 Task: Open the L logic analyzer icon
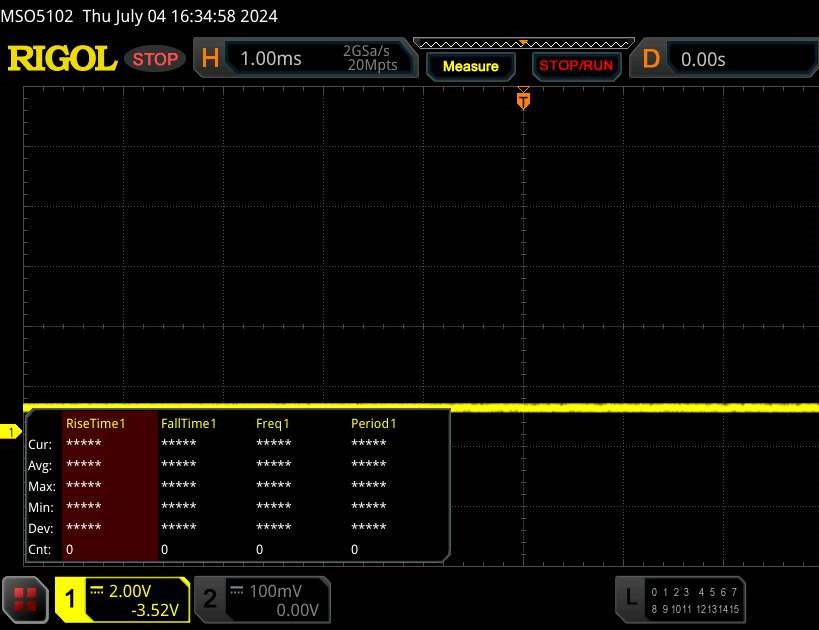tap(629, 598)
